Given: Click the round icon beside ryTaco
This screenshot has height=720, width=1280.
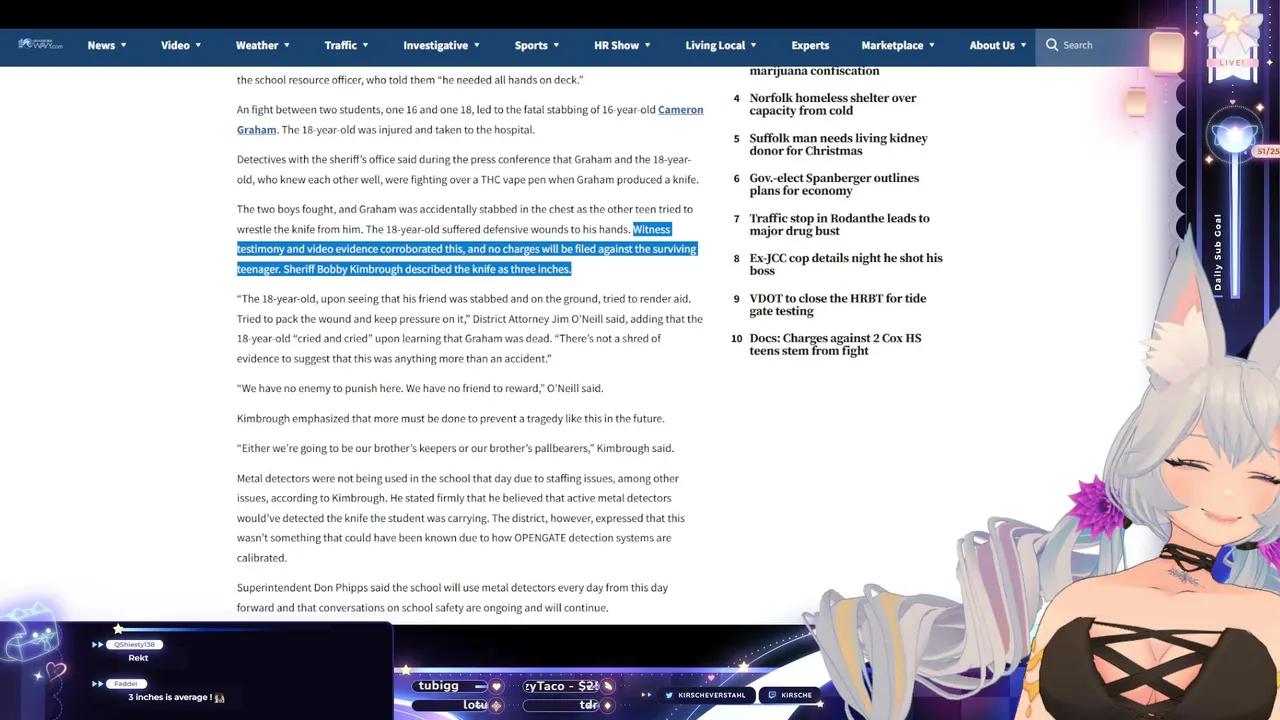Looking at the screenshot, I should tap(607, 686).
